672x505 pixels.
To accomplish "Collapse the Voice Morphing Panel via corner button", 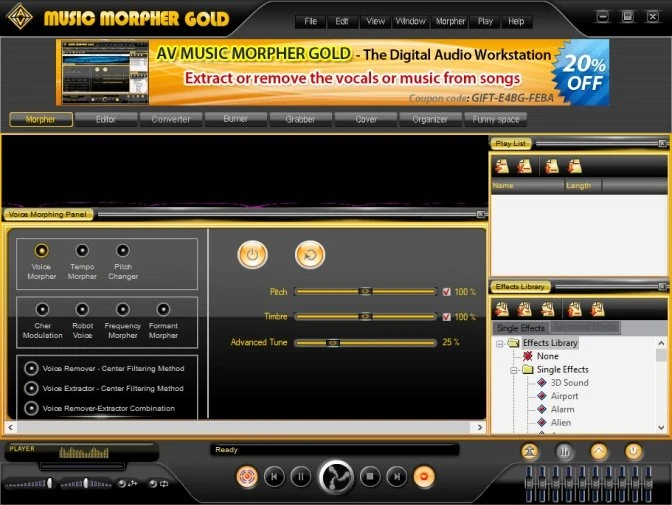I will click(481, 214).
